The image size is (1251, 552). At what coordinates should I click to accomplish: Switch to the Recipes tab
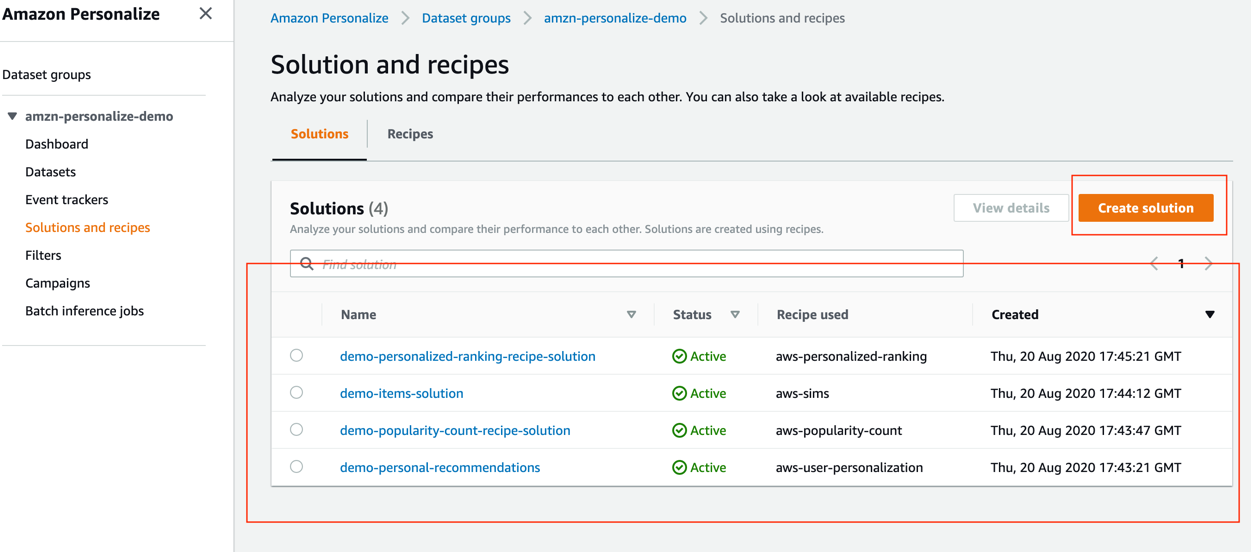click(410, 134)
